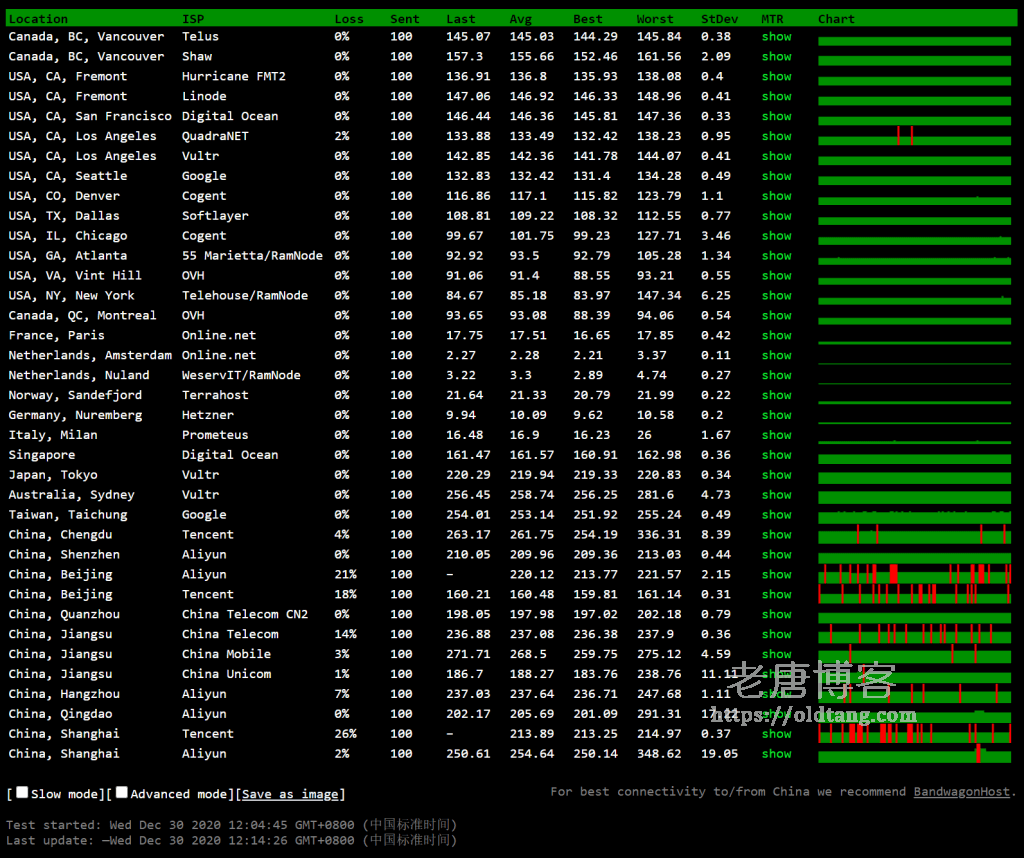Click the Location column header

click(38, 19)
